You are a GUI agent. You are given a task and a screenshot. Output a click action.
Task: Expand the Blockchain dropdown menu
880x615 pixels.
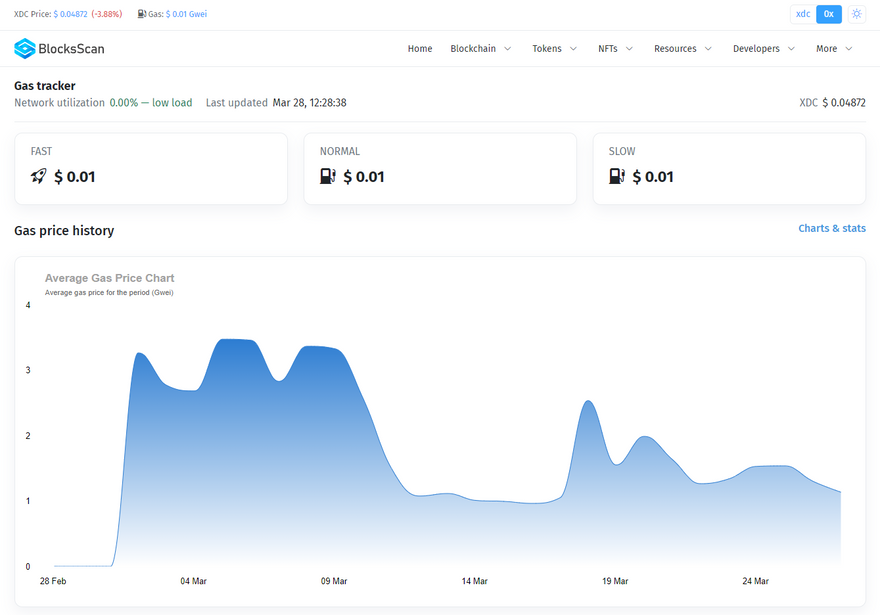[480, 48]
